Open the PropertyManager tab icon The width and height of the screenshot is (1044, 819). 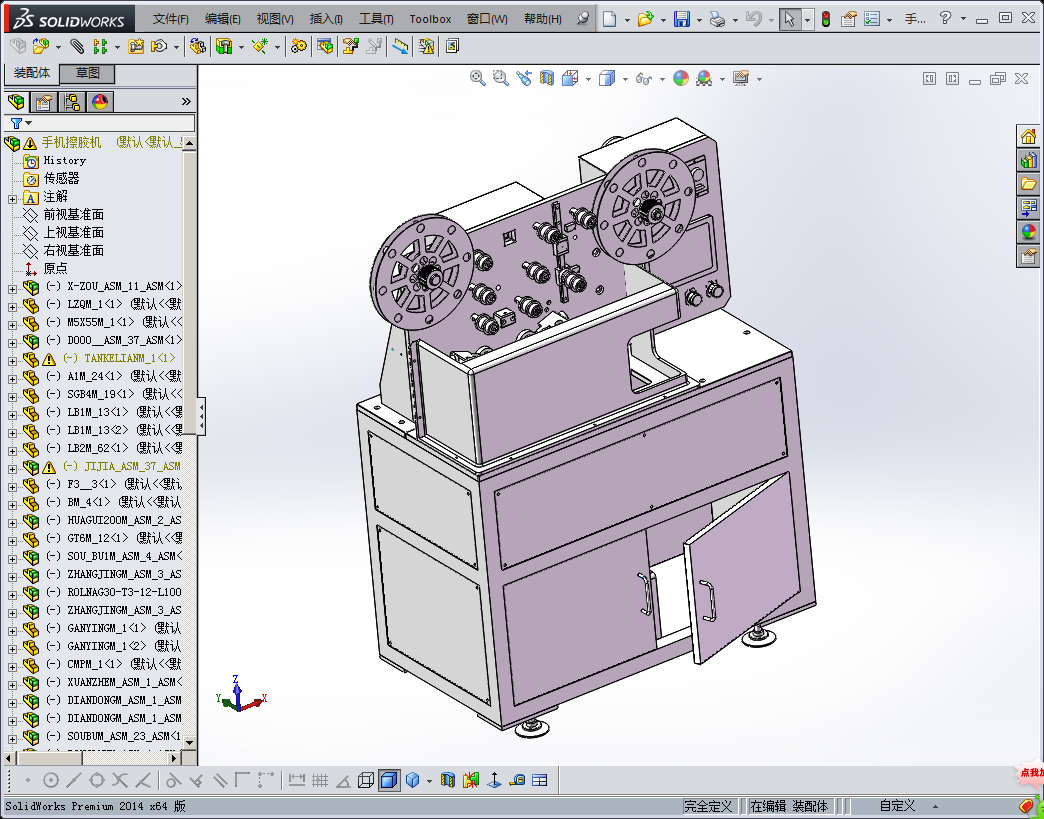tap(44, 101)
